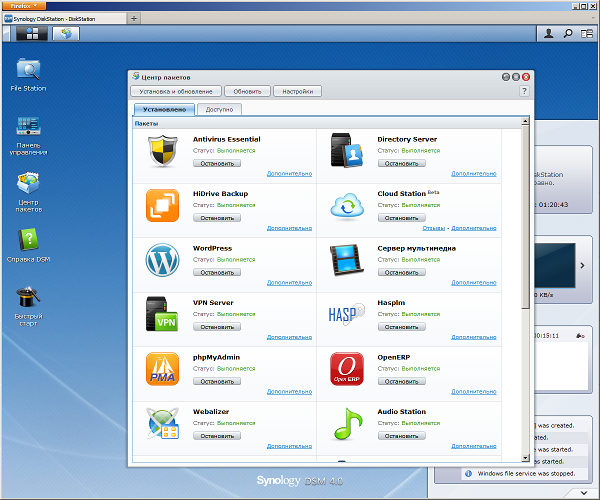Image resolution: width=600 pixels, height=500 pixels.
Task: Stop HiDrive Backup package
Action: (x=217, y=218)
